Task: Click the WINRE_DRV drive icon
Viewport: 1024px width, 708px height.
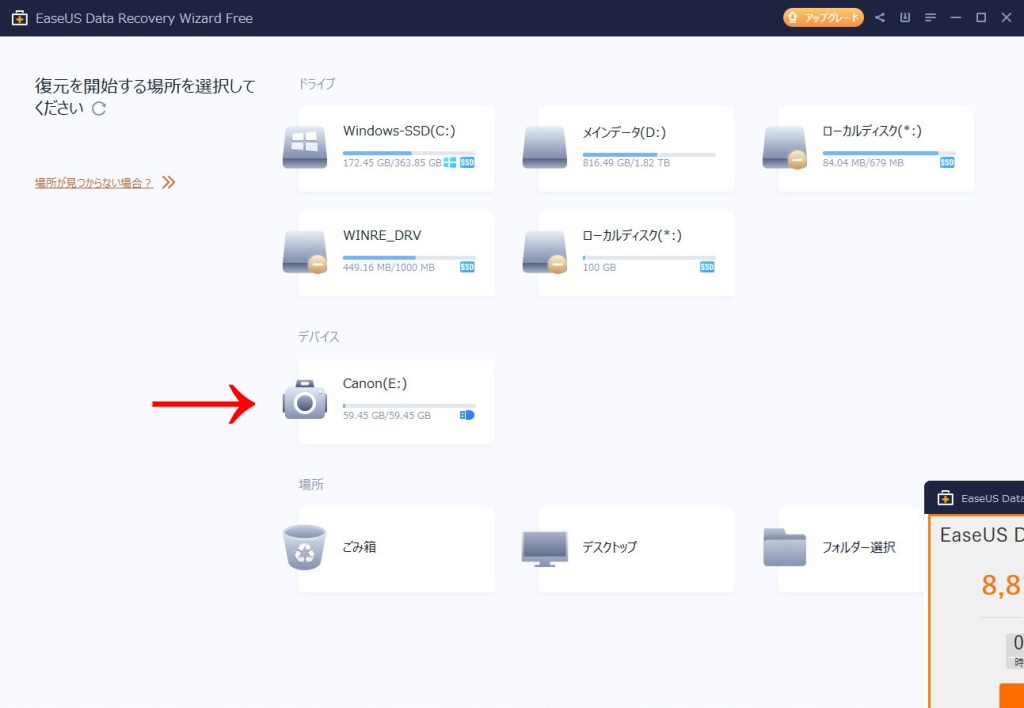Action: (x=305, y=251)
